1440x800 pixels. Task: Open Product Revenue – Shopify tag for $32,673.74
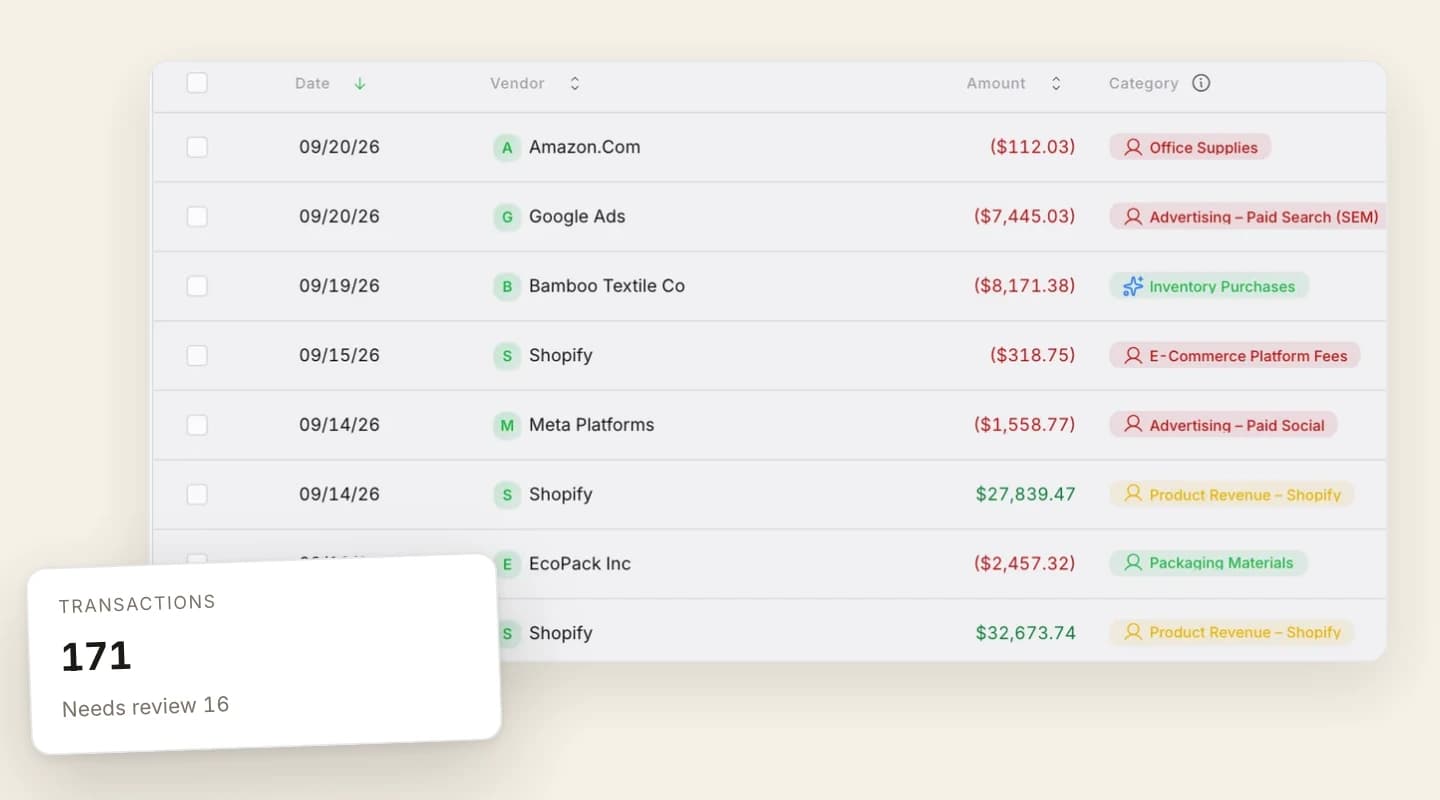[x=1232, y=632]
